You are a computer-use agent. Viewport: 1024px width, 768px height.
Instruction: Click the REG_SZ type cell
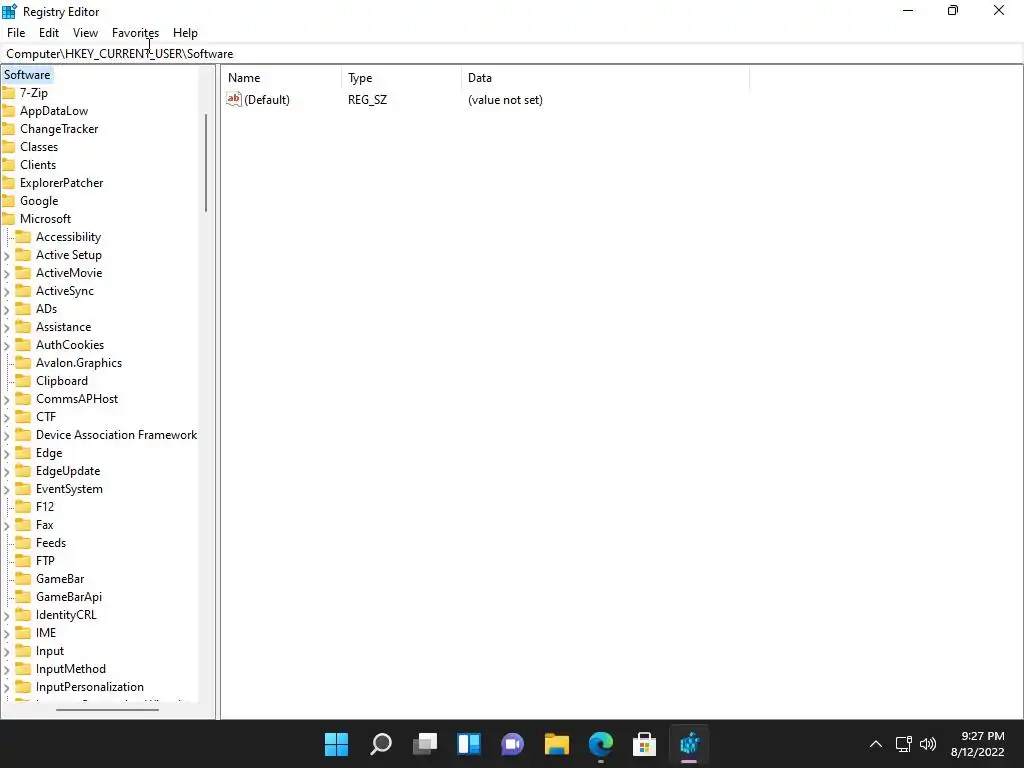367,100
